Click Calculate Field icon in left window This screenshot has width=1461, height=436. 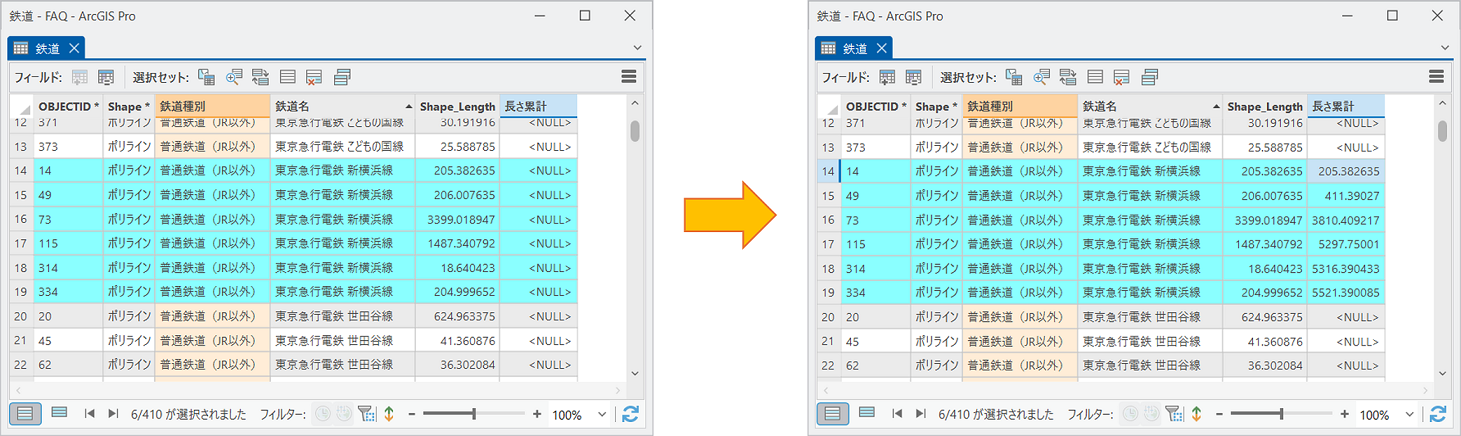click(x=106, y=77)
